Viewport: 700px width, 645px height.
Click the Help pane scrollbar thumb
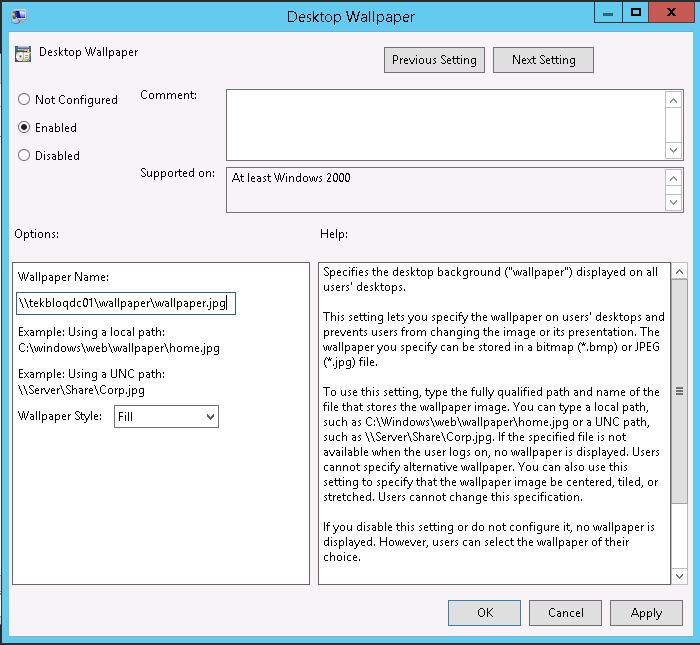point(679,391)
